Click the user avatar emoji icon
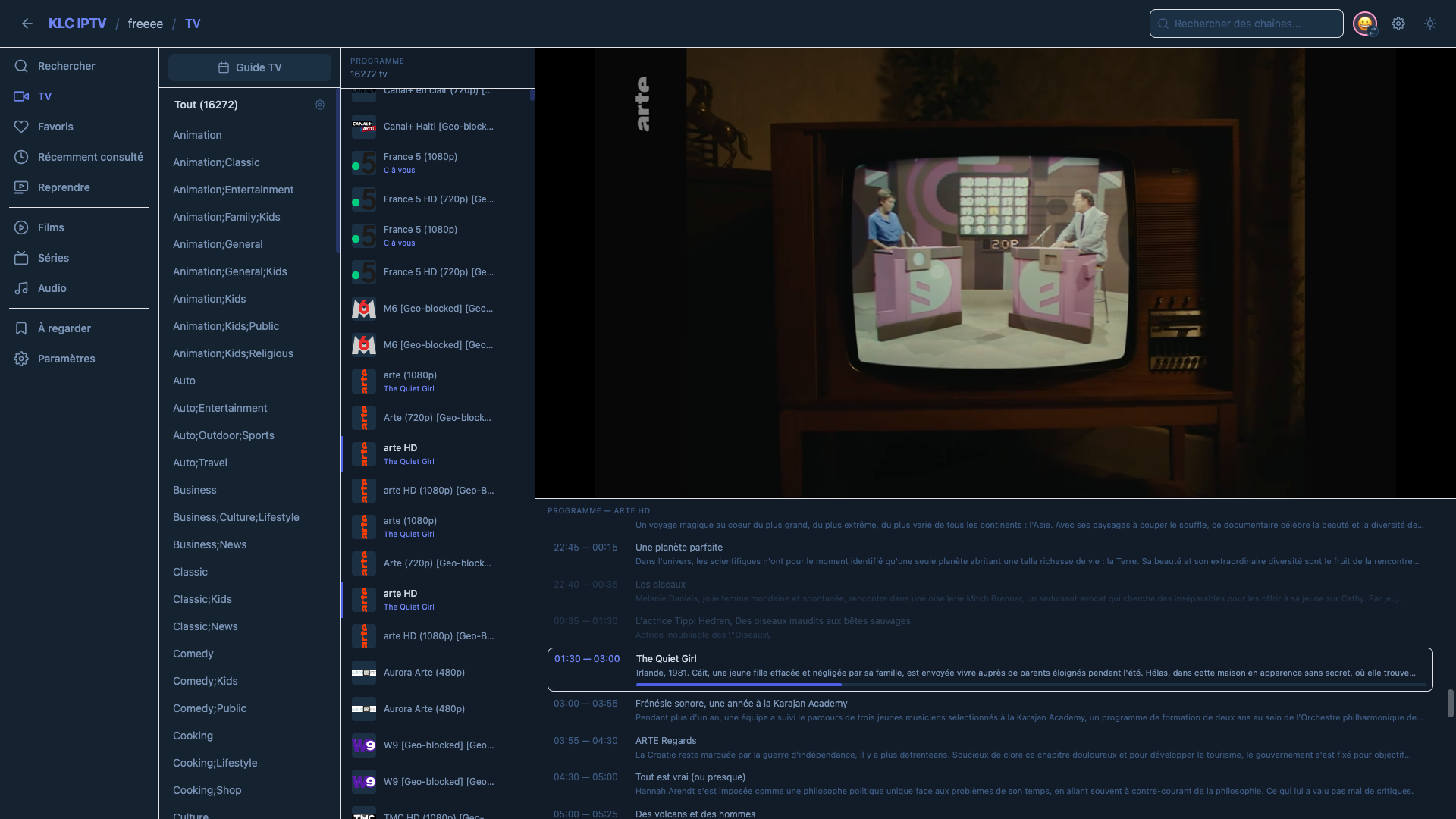Viewport: 1456px width, 819px height. coord(1365,24)
